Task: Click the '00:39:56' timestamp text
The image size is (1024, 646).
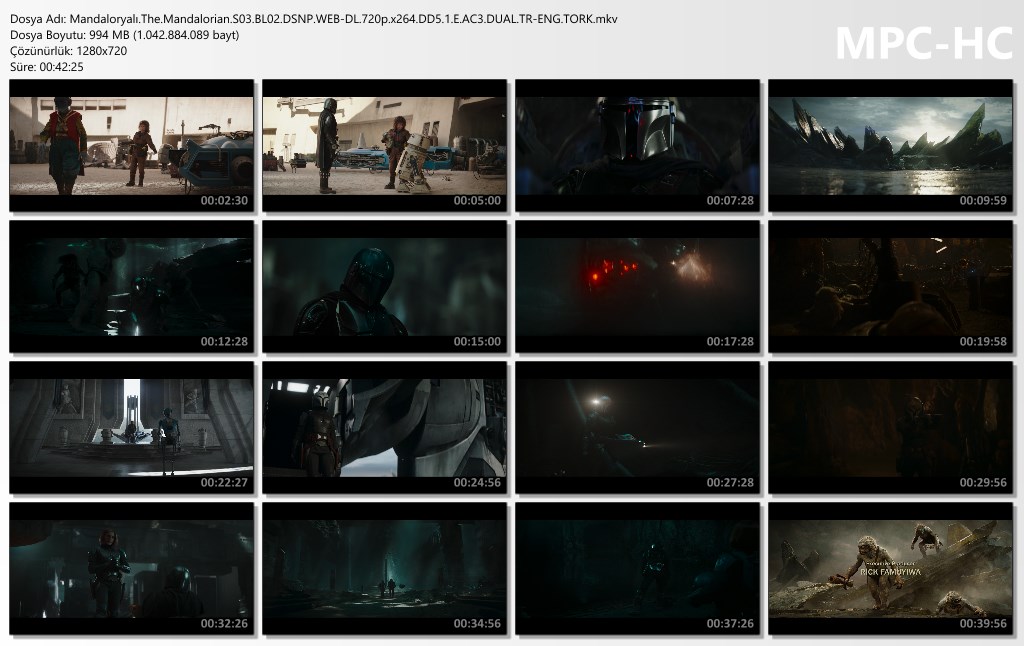Action: tap(983, 624)
